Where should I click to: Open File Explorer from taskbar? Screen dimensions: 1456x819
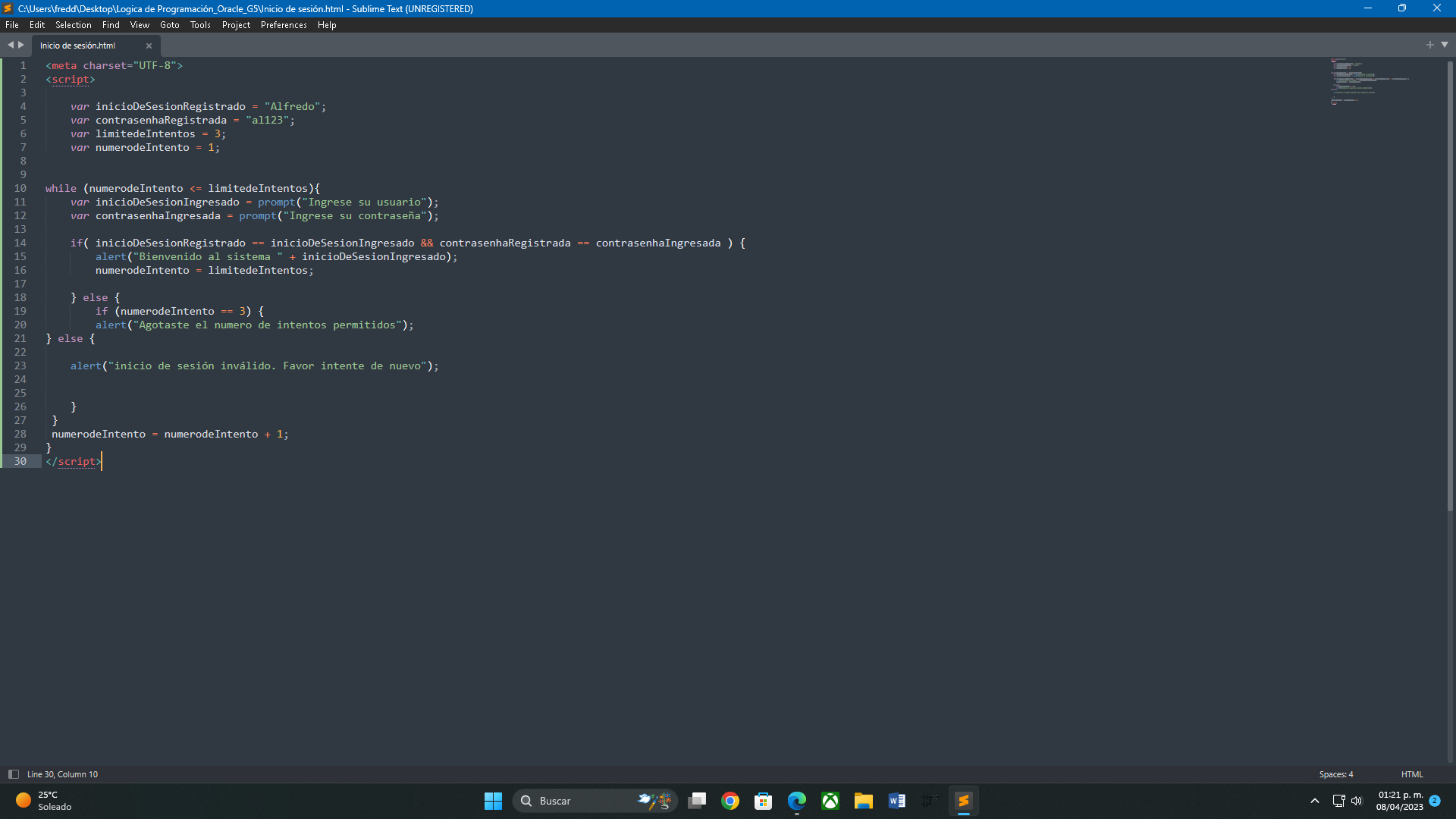864,801
